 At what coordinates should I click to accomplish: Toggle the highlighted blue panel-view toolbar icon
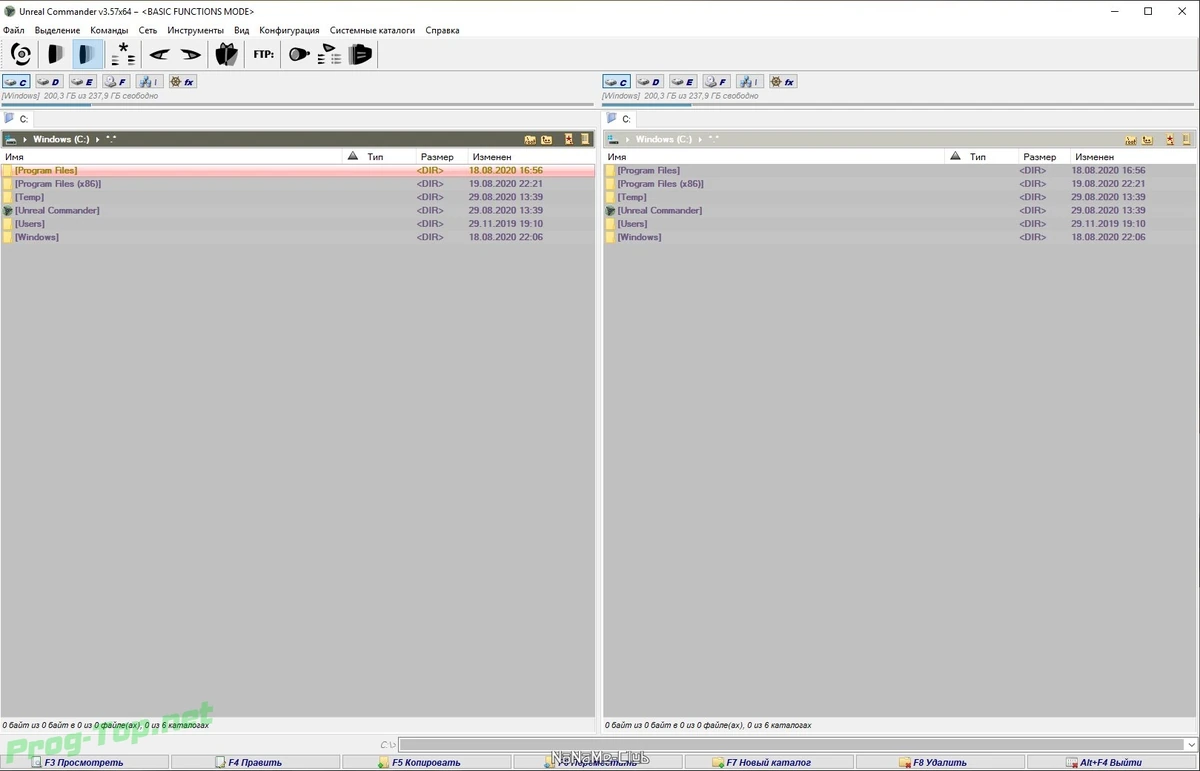pos(88,54)
